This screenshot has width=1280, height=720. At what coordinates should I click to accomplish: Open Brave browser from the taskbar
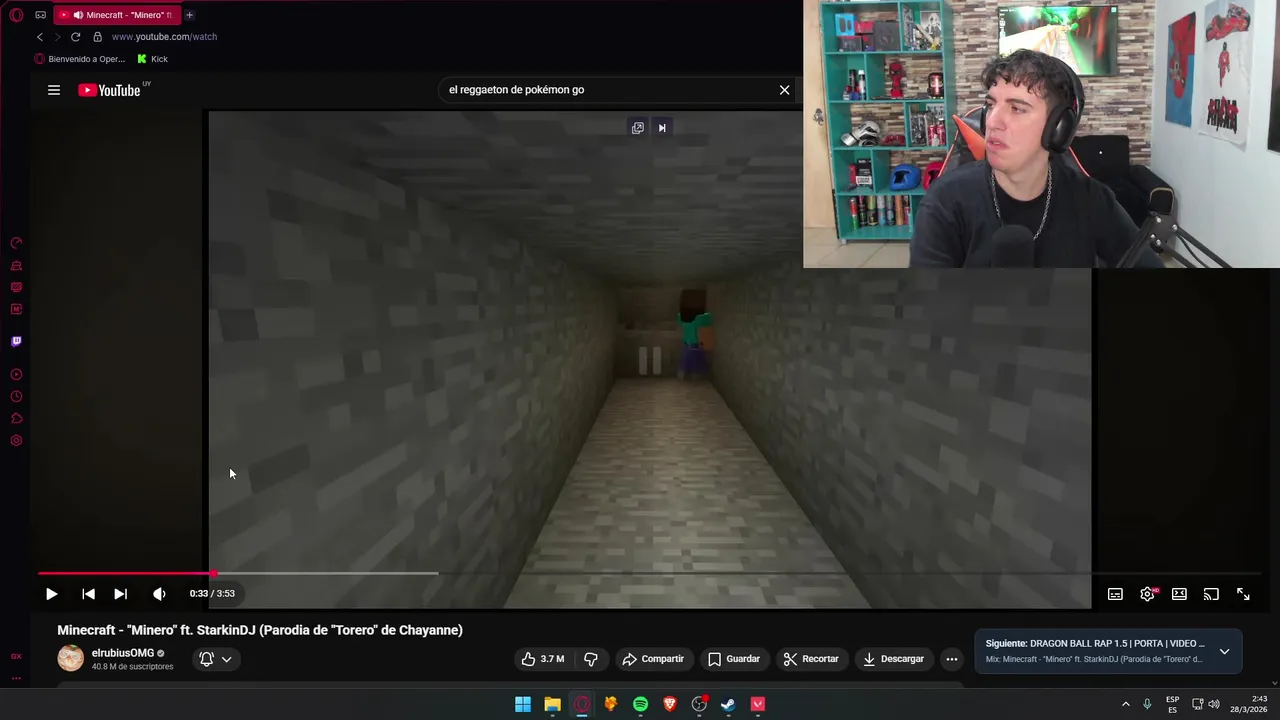[x=670, y=704]
